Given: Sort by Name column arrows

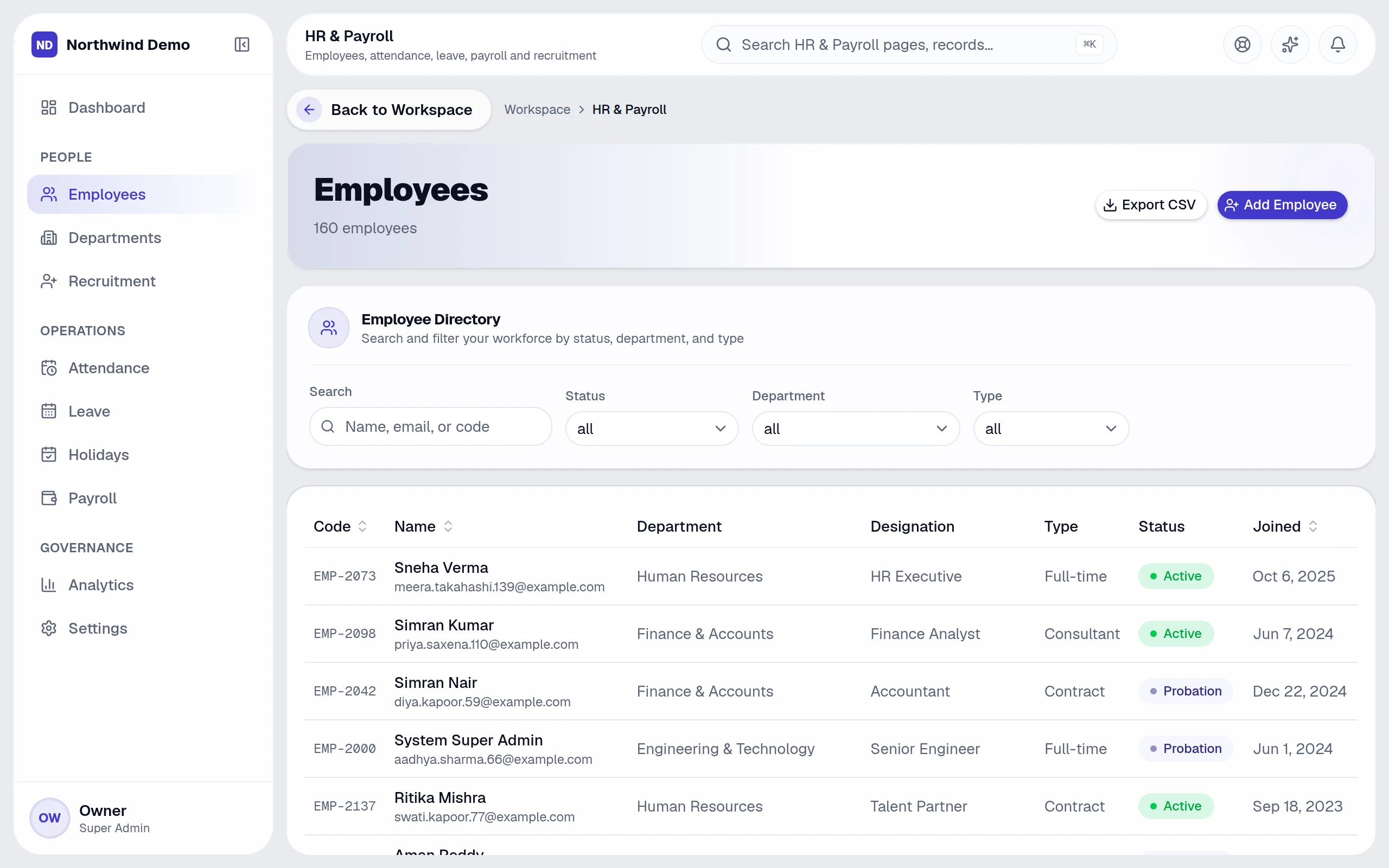Looking at the screenshot, I should click(448, 526).
